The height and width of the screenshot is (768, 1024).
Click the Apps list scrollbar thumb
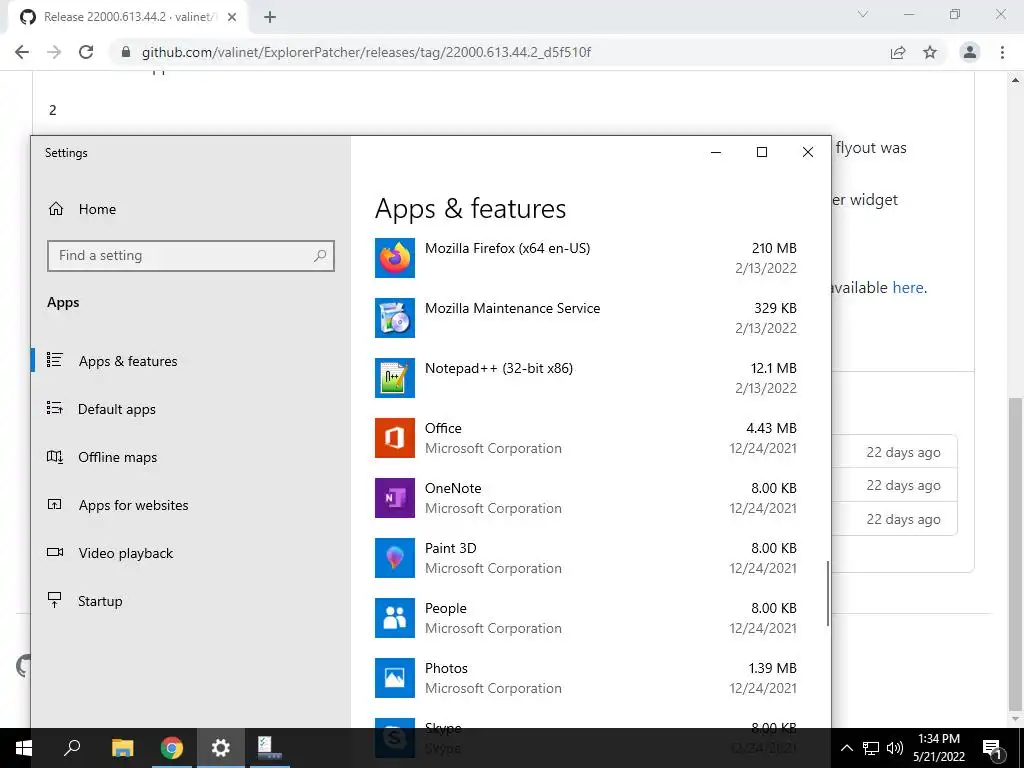tap(827, 593)
